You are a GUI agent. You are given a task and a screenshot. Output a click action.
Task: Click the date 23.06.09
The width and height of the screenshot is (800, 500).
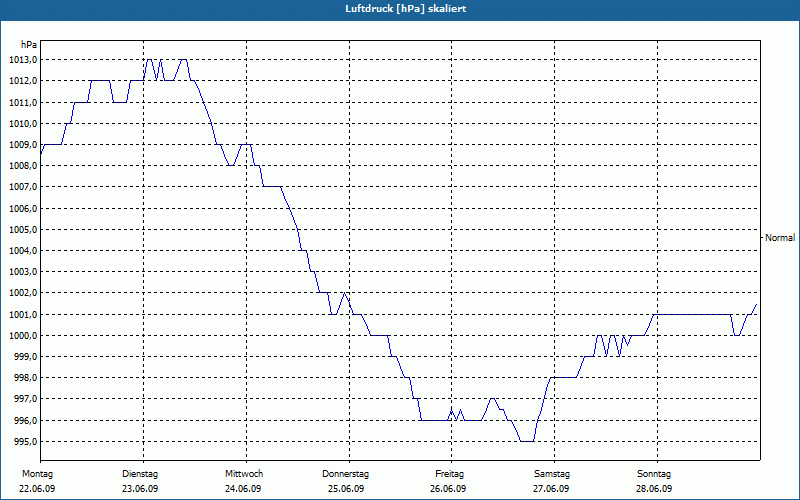140,489
